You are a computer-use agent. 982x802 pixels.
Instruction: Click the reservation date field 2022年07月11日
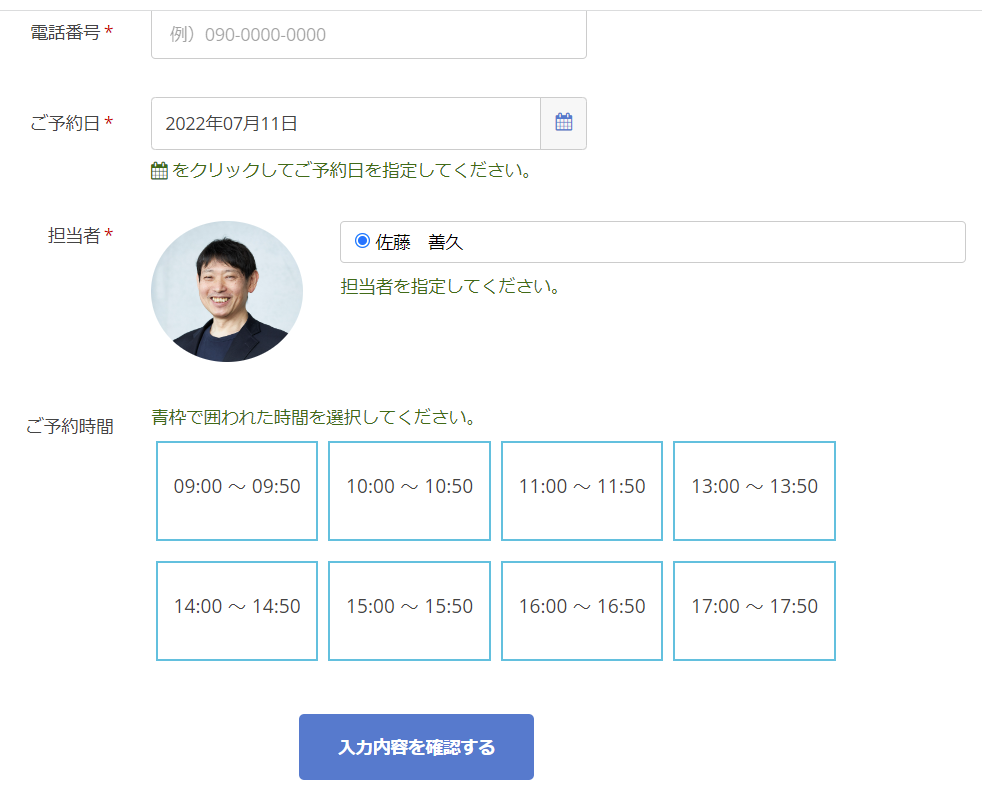[x=346, y=123]
